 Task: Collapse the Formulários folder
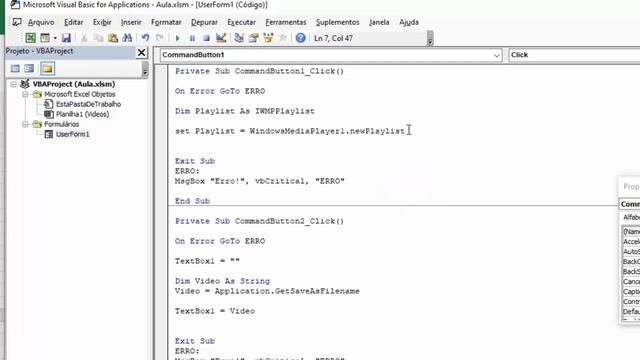(x=25, y=124)
